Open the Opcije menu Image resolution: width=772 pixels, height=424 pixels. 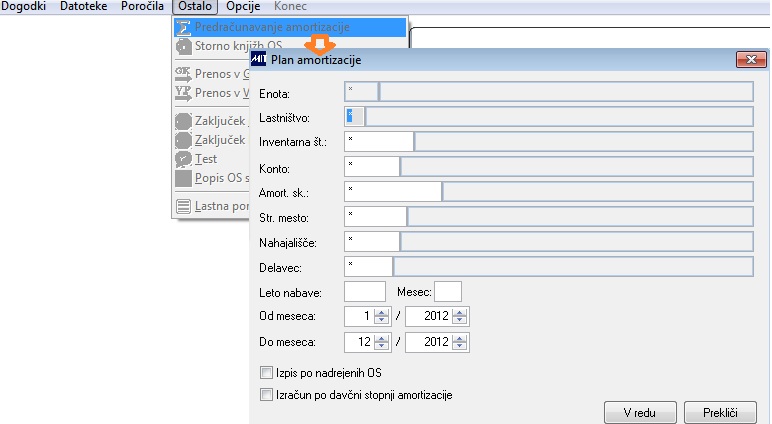(x=243, y=6)
